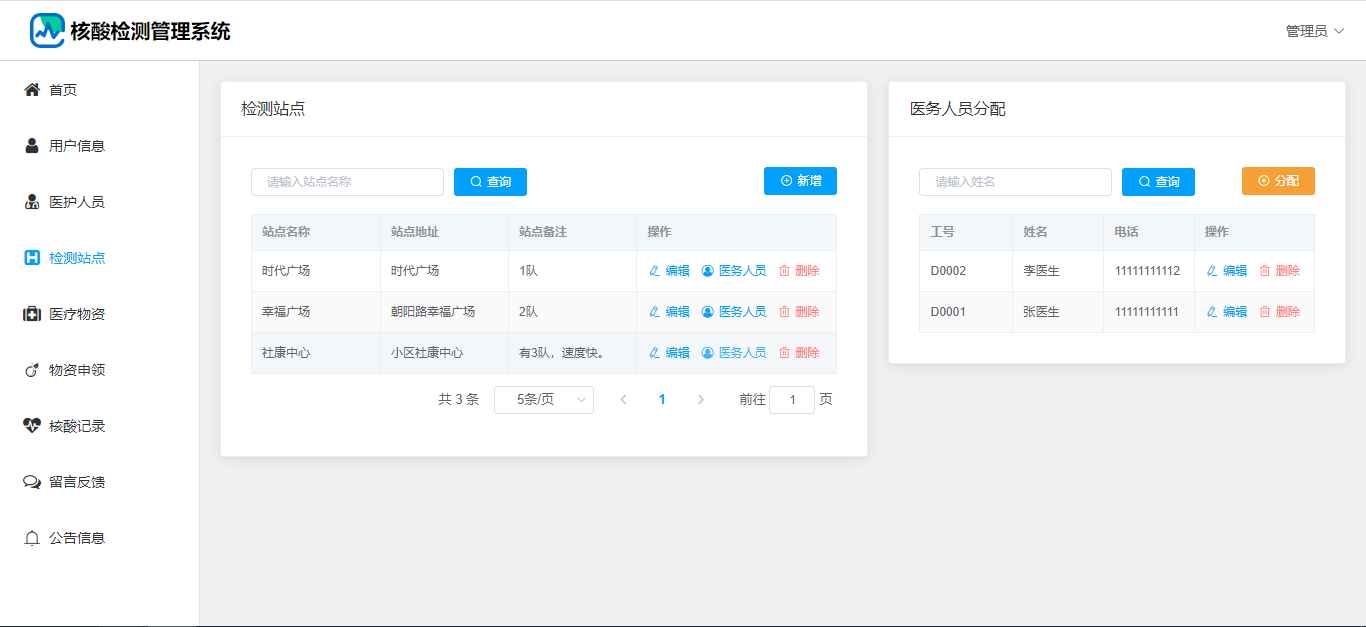1366x627 pixels.
Task: Click the bell icon beside 公告信息
Action: [x=32, y=538]
